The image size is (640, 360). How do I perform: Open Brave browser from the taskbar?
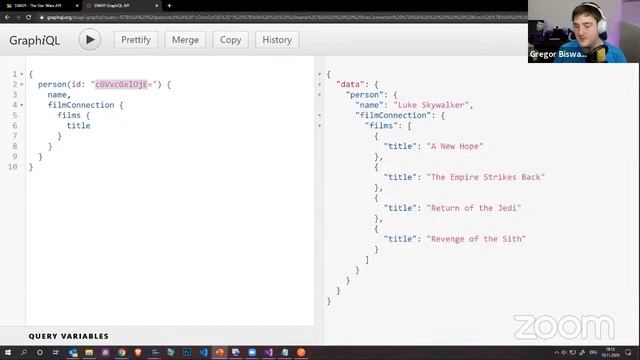point(138,352)
